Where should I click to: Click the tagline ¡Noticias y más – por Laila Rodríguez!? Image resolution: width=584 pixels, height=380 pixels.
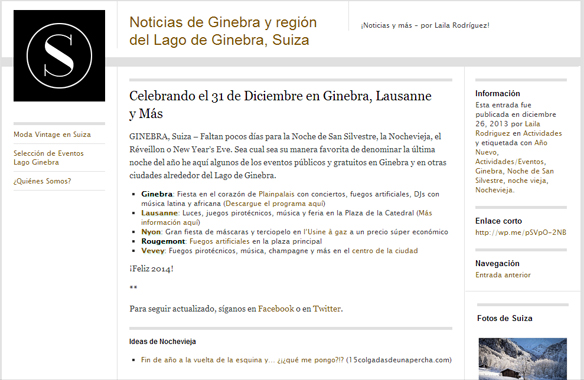[425, 25]
